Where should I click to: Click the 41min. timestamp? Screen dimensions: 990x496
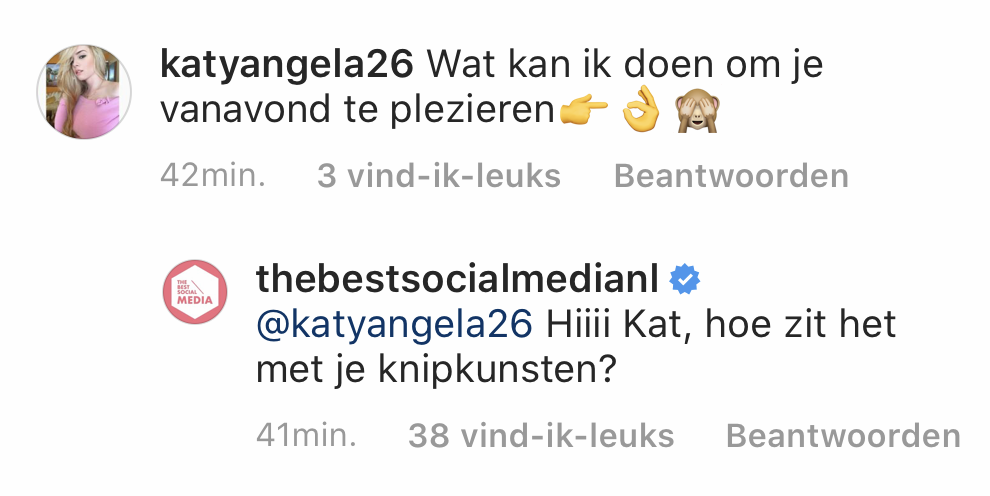tap(307, 436)
